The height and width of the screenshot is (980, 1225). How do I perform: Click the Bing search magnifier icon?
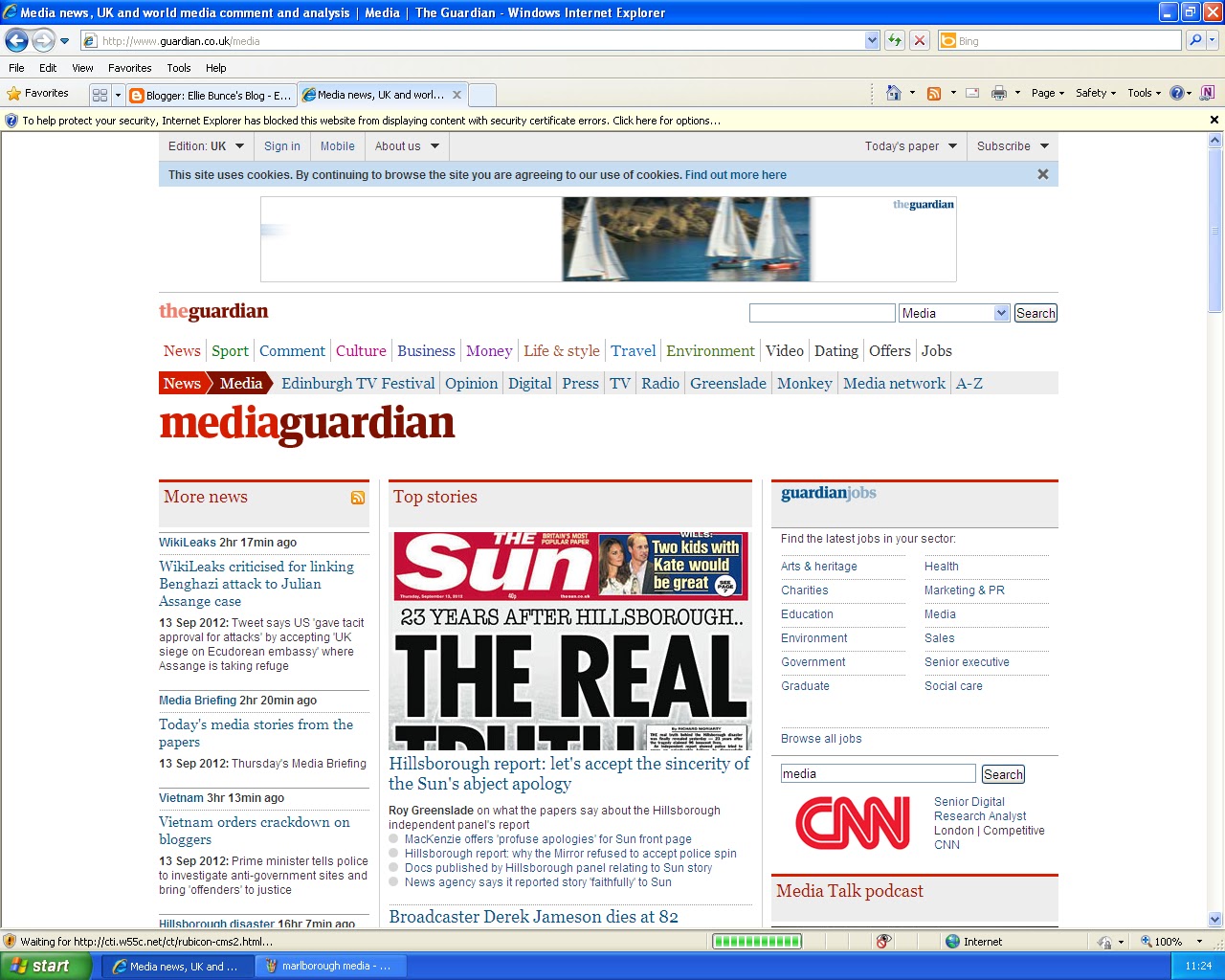point(1194,40)
